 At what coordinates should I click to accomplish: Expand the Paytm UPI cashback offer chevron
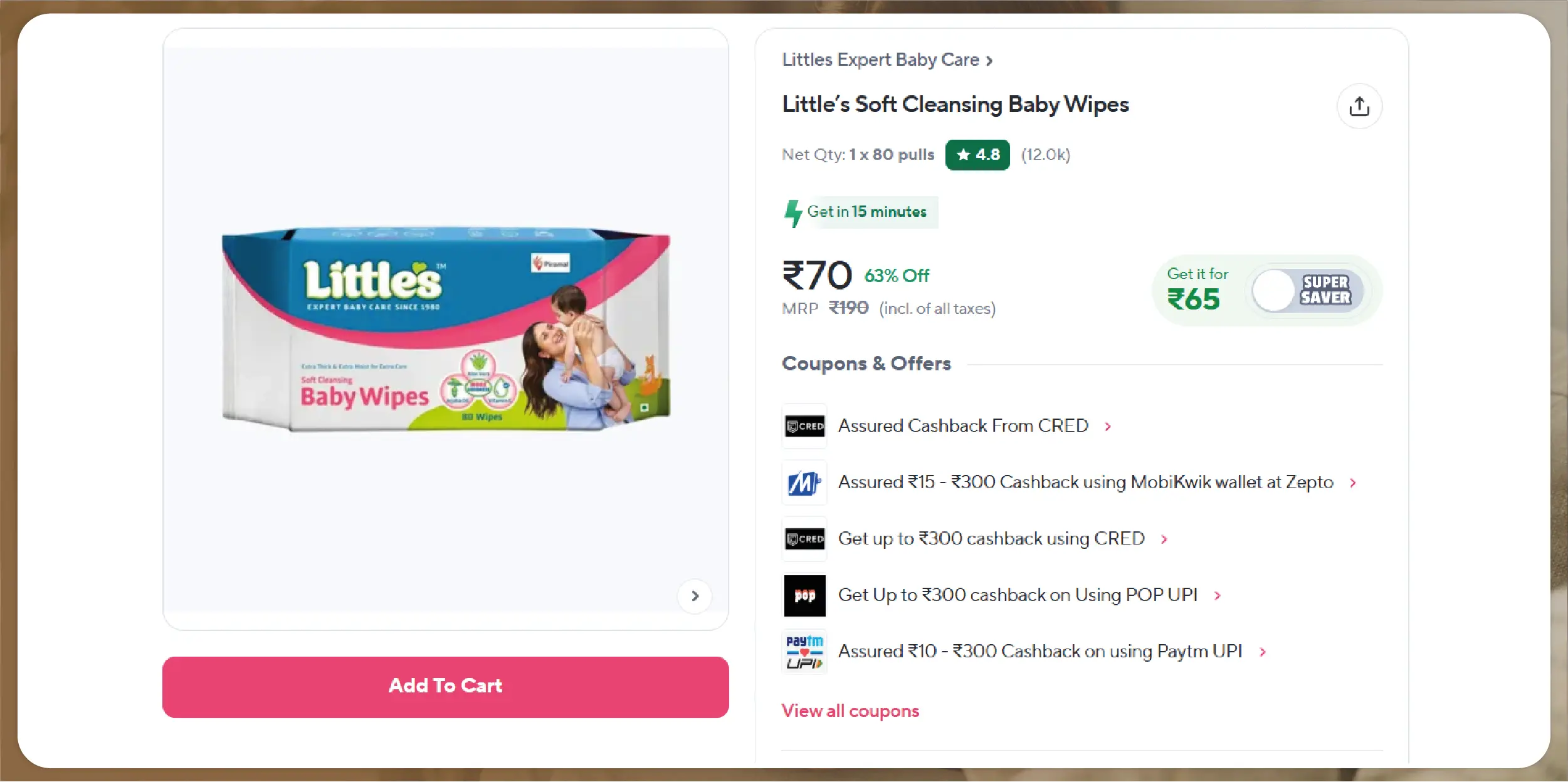point(1263,652)
